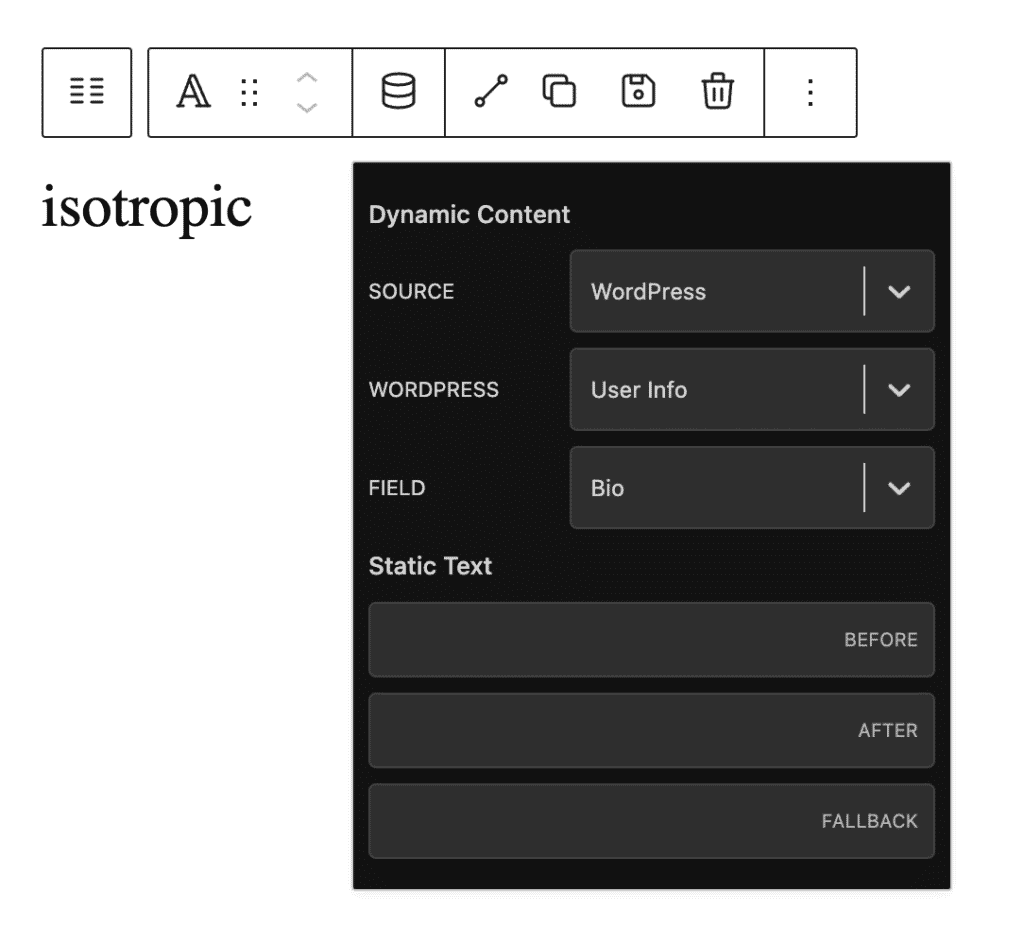The width and height of the screenshot is (1024, 943).
Task: Click the duplicate block icon
Action: (x=559, y=91)
